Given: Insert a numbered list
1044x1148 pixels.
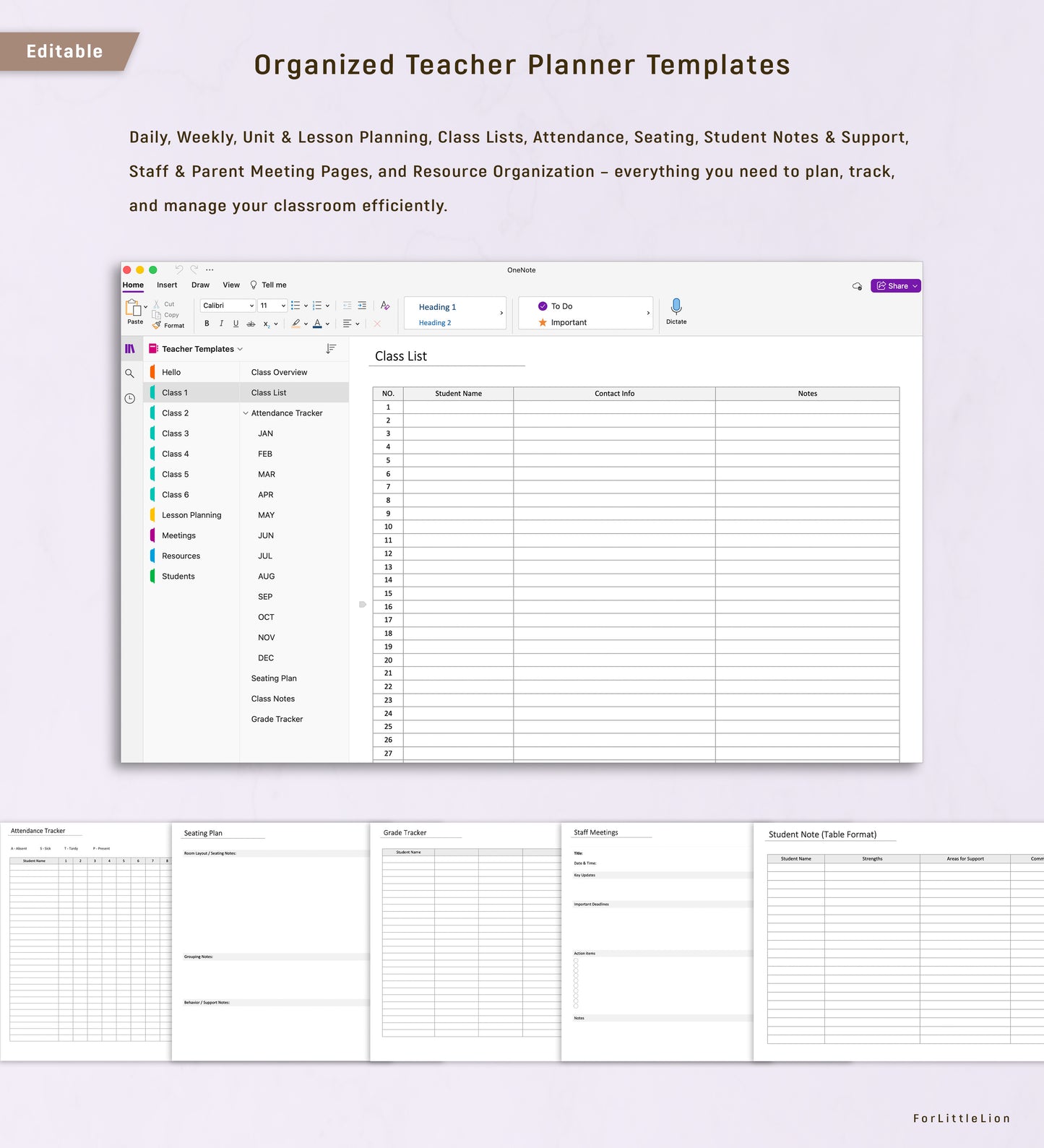Looking at the screenshot, I should 316,306.
